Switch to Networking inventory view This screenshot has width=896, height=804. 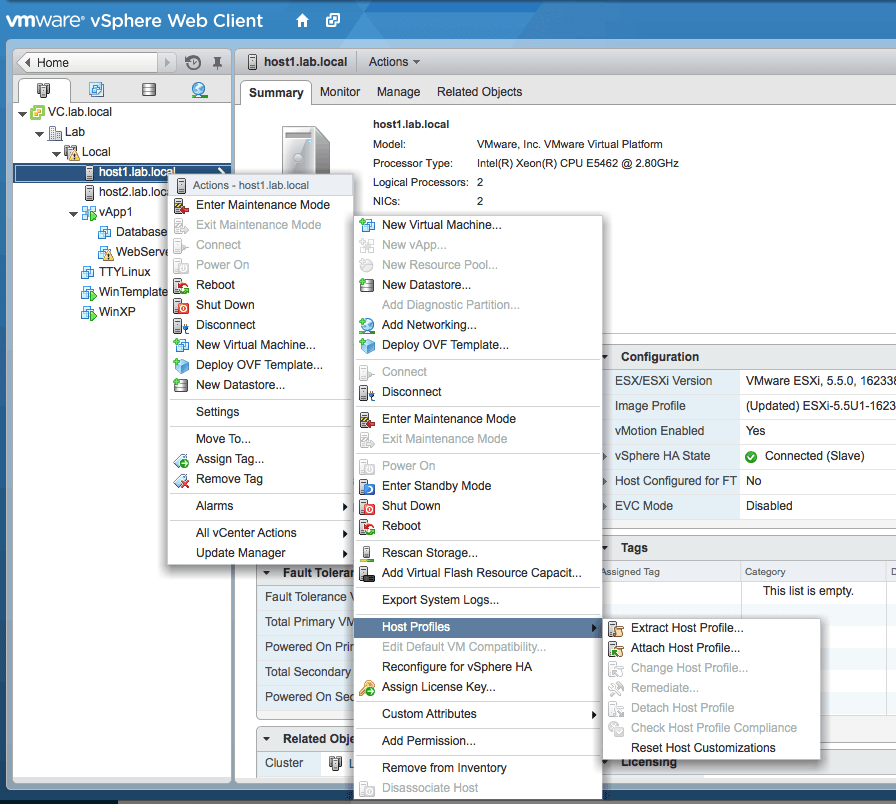click(199, 90)
